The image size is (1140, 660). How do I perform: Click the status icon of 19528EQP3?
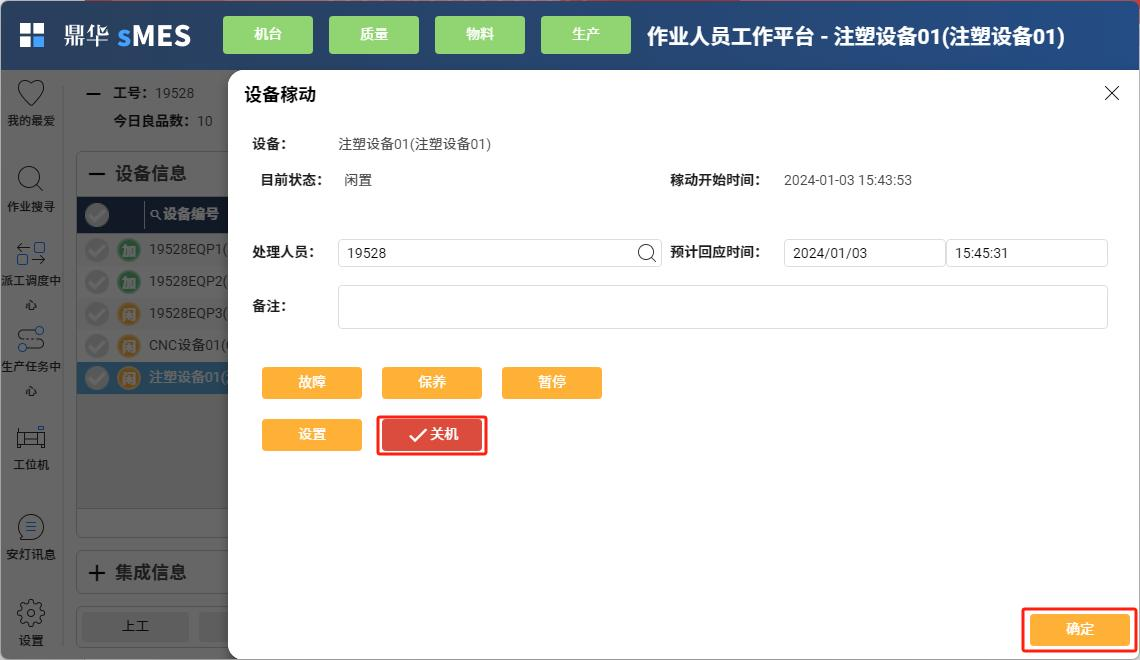(x=129, y=314)
